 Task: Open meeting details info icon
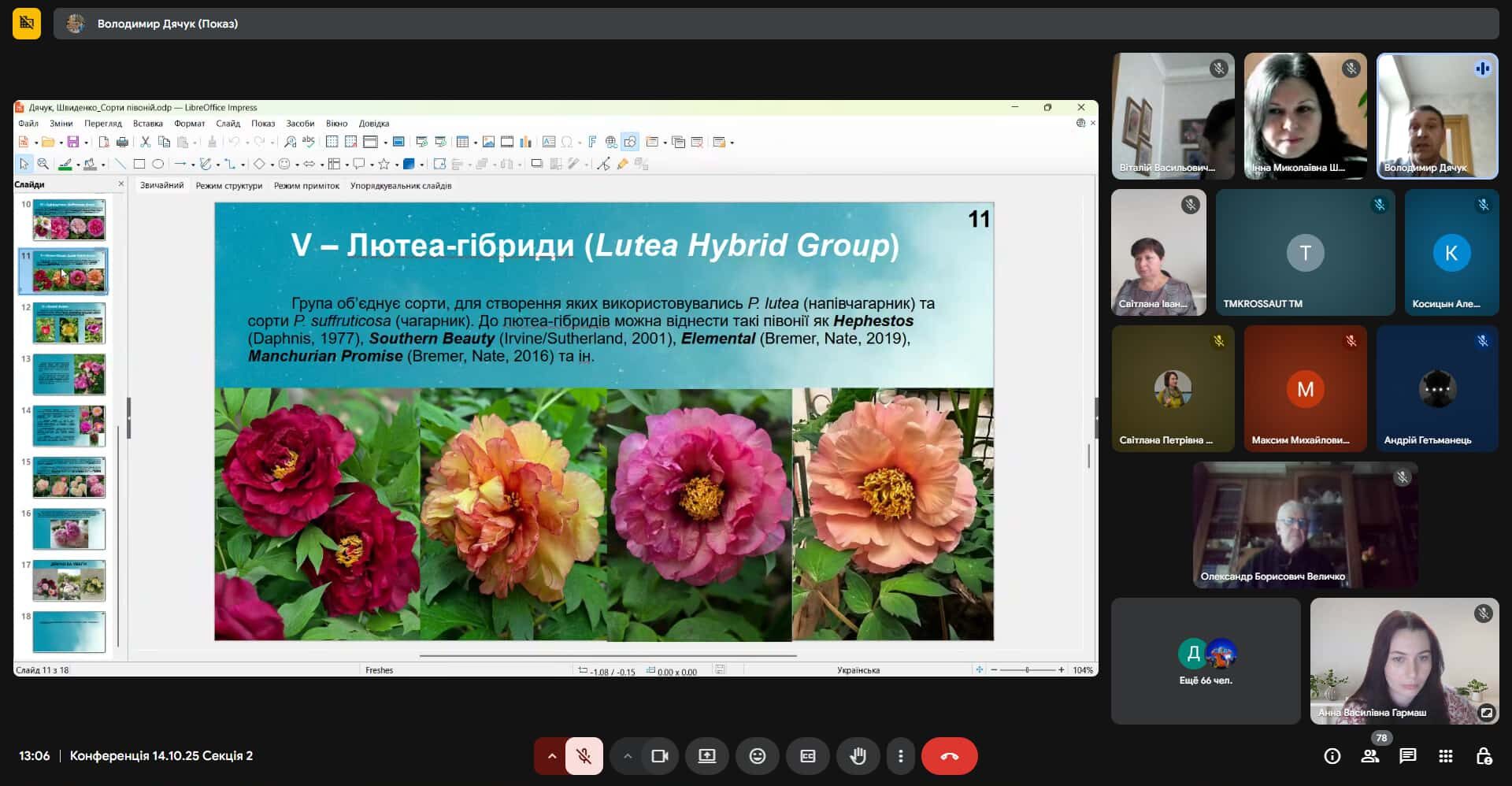(x=1332, y=756)
